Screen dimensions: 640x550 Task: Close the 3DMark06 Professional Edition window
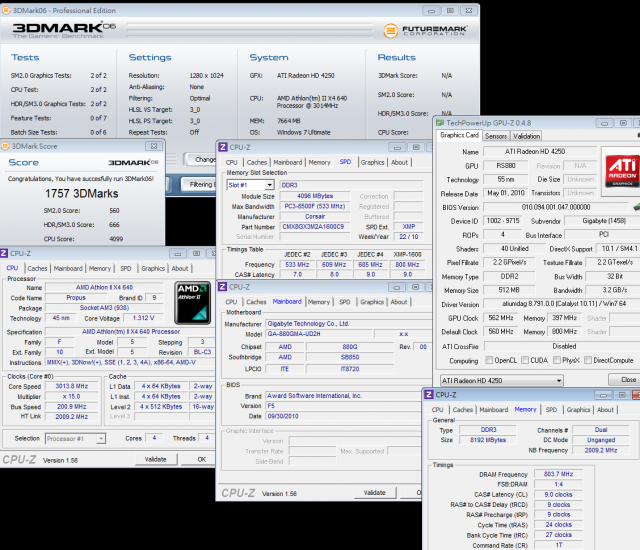[x=469, y=11]
